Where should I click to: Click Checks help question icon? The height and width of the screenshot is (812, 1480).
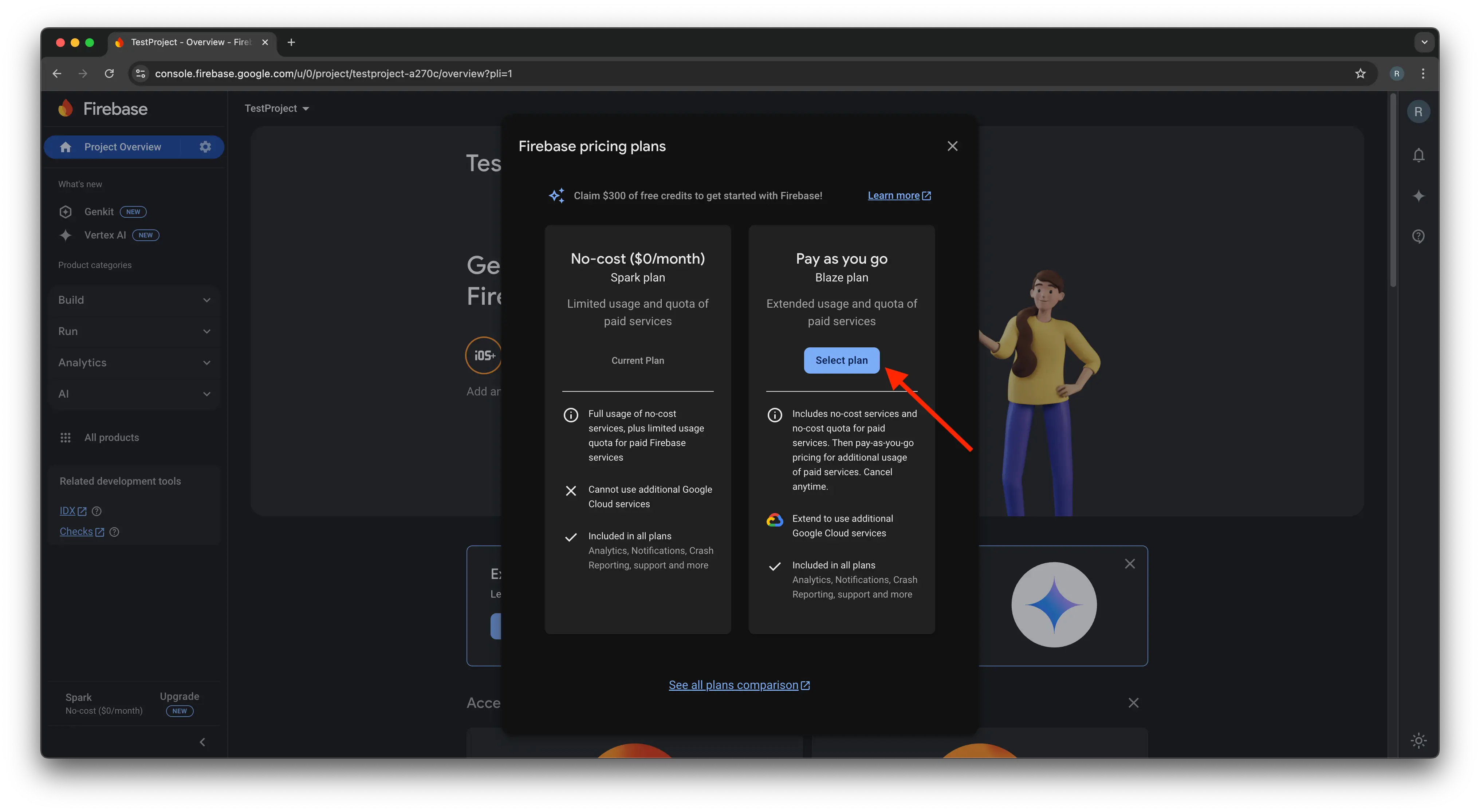pyautogui.click(x=114, y=532)
